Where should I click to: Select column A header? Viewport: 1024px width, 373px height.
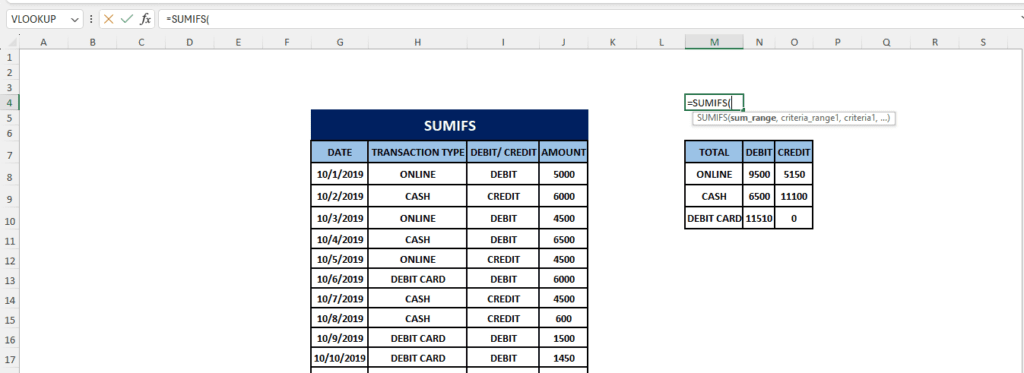pyautogui.click(x=44, y=42)
